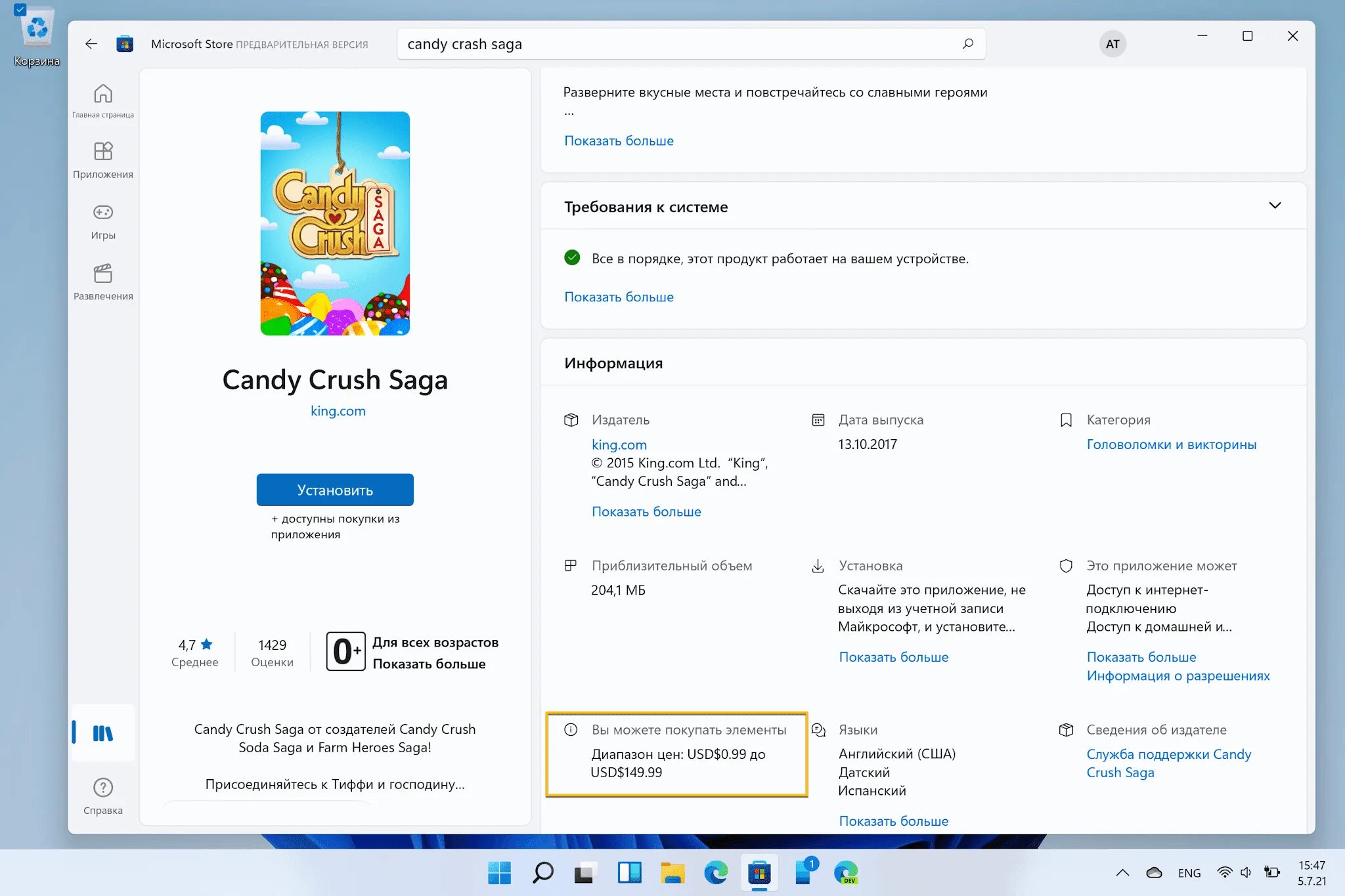Viewport: 1345px width, 896px height.
Task: Open Windows Start button on taskbar
Action: [499, 873]
